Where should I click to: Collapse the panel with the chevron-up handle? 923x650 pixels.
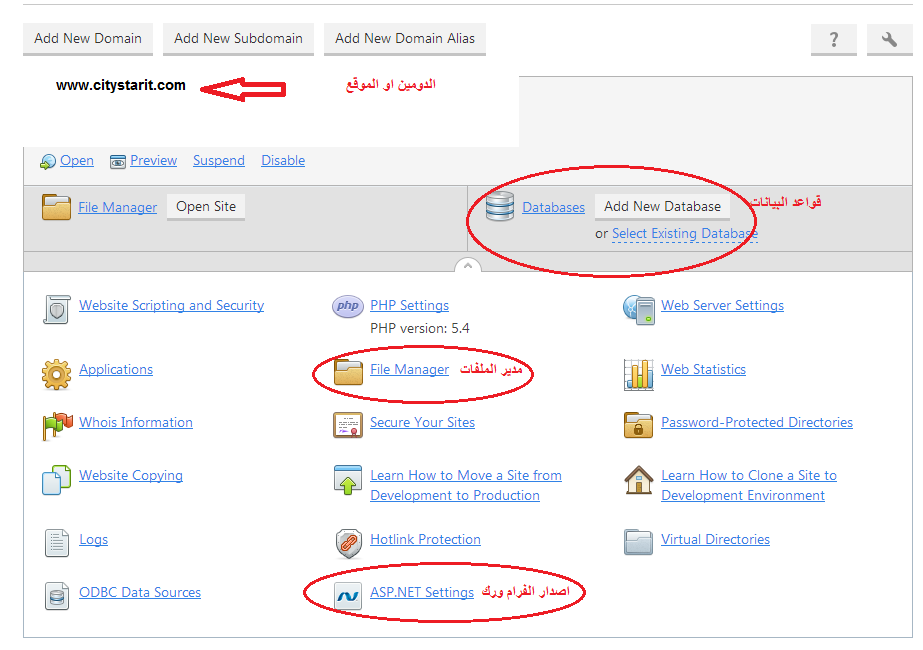pyautogui.click(x=467, y=266)
